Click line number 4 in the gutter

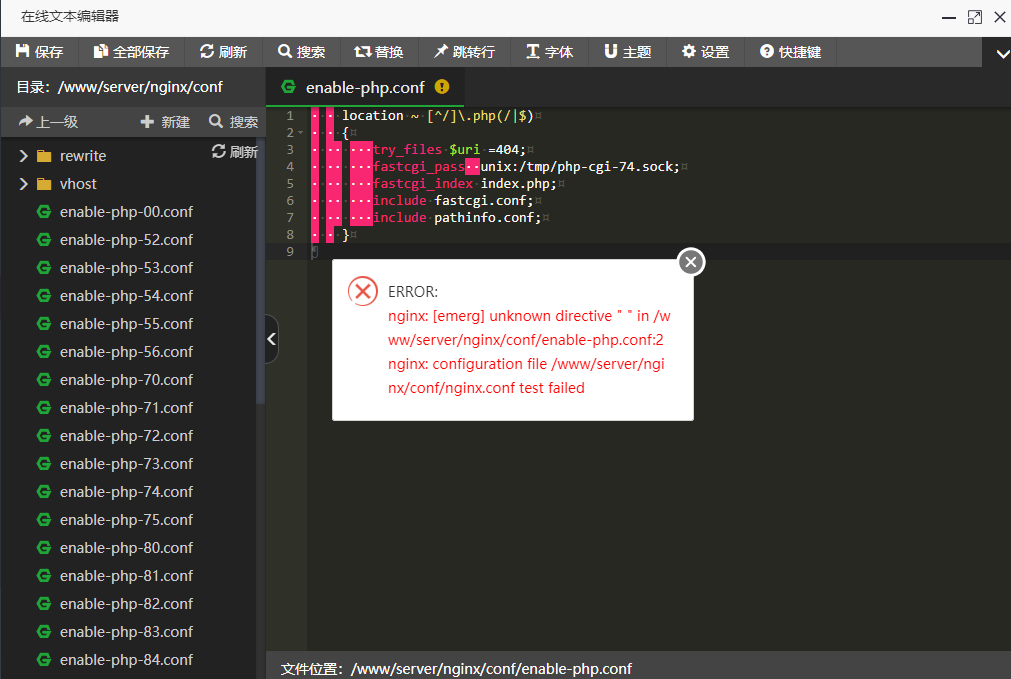pyautogui.click(x=290, y=166)
